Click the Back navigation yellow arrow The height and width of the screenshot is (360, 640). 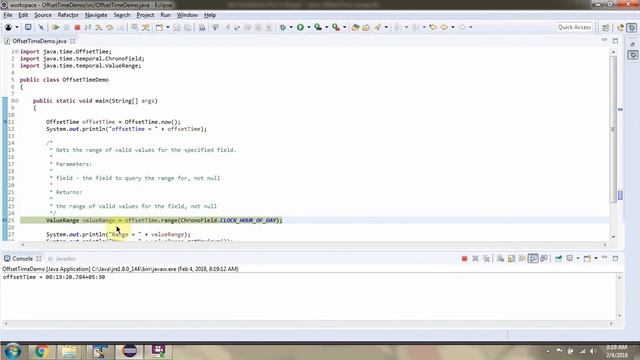point(444,27)
